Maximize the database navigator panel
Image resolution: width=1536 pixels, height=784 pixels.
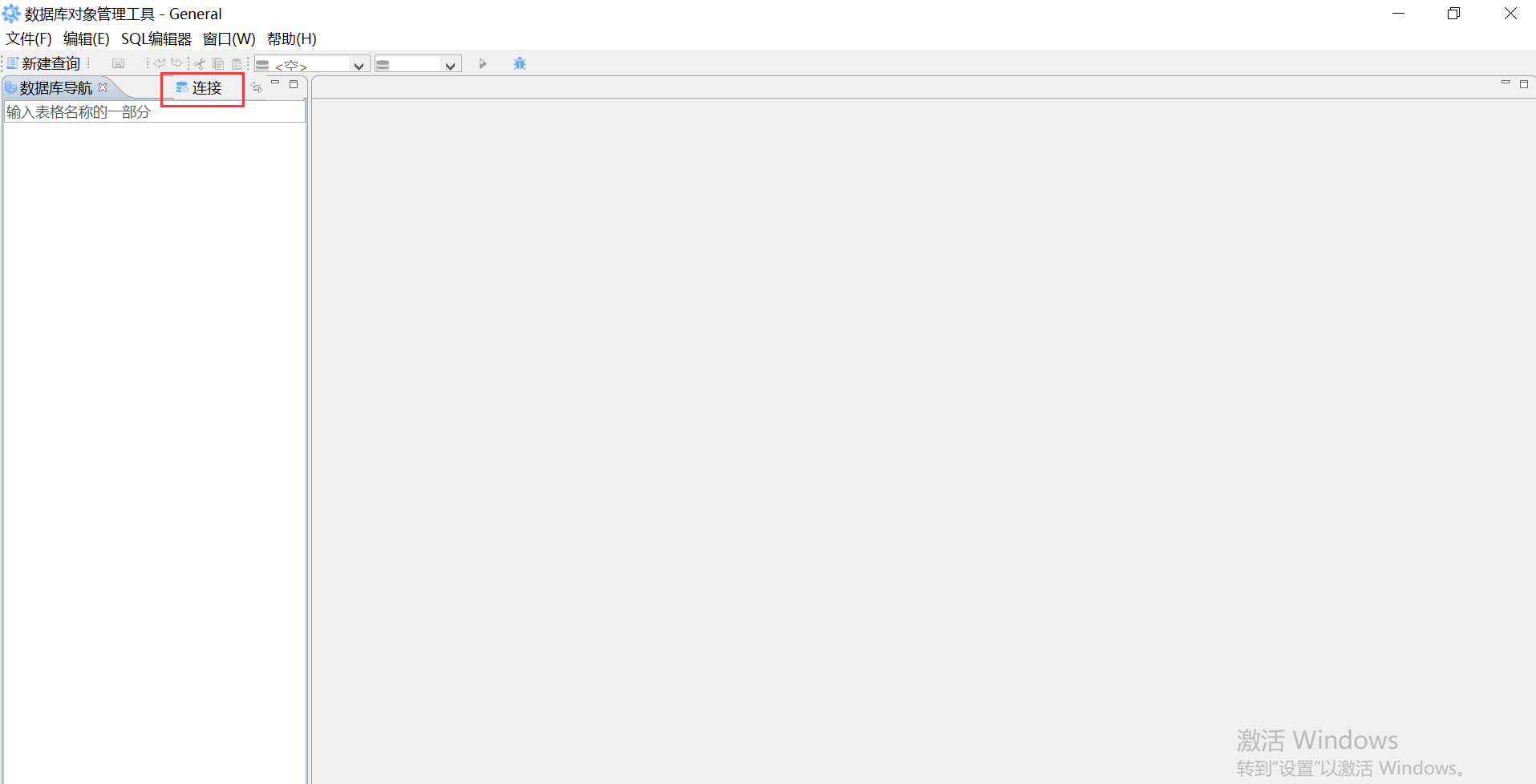click(294, 83)
